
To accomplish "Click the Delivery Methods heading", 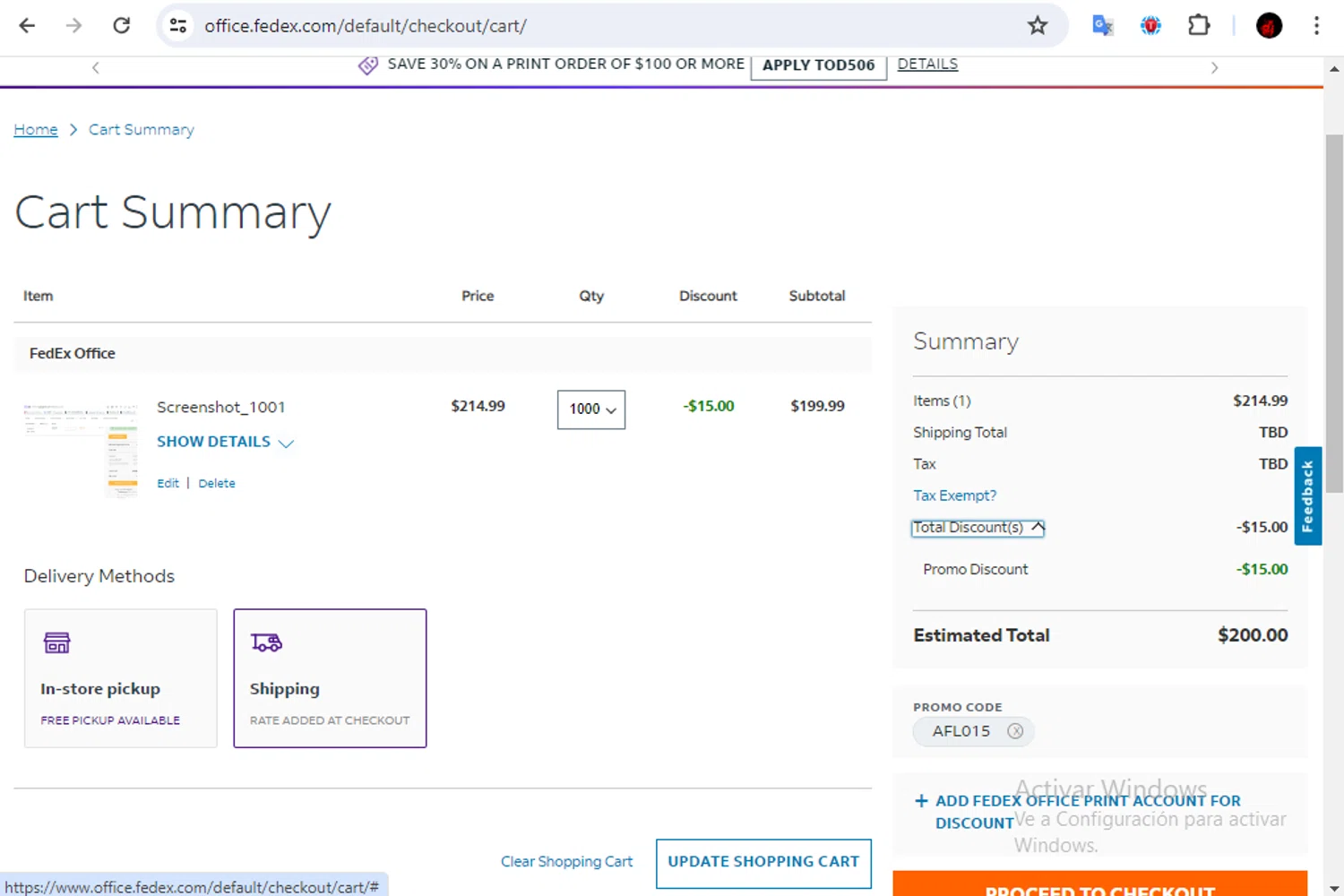I will pos(99,576).
